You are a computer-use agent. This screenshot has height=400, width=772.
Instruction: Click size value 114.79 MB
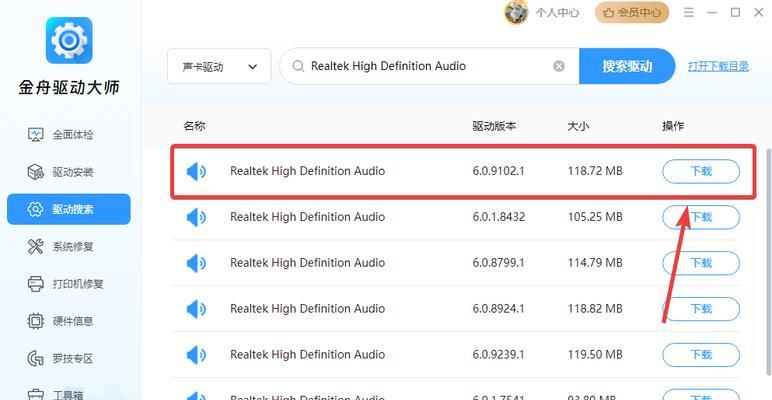(595, 263)
